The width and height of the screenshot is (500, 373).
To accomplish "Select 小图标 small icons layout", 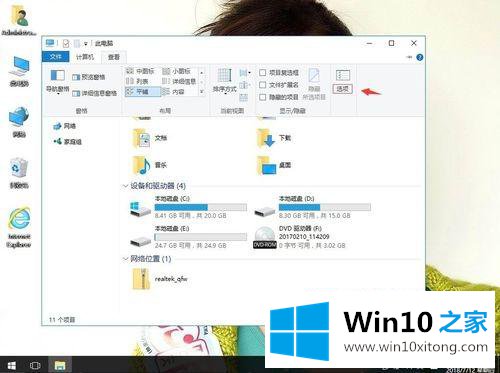I will pyautogui.click(x=176, y=71).
